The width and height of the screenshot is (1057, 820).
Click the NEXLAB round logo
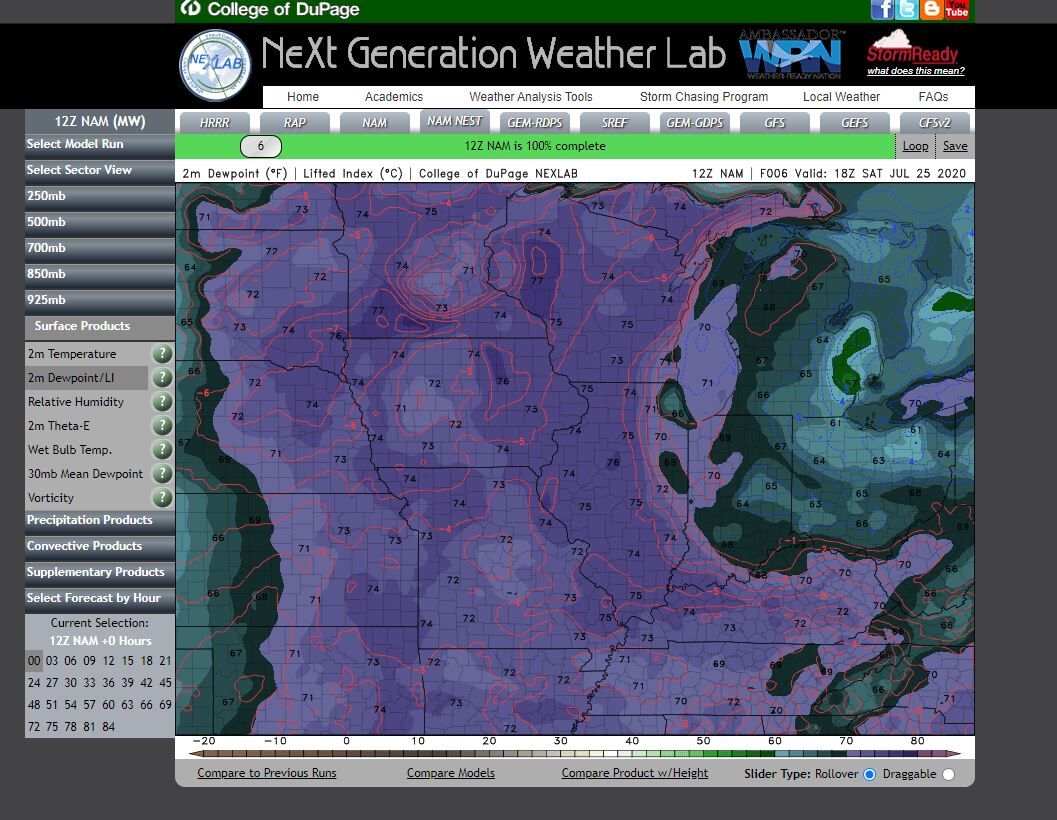tap(215, 65)
